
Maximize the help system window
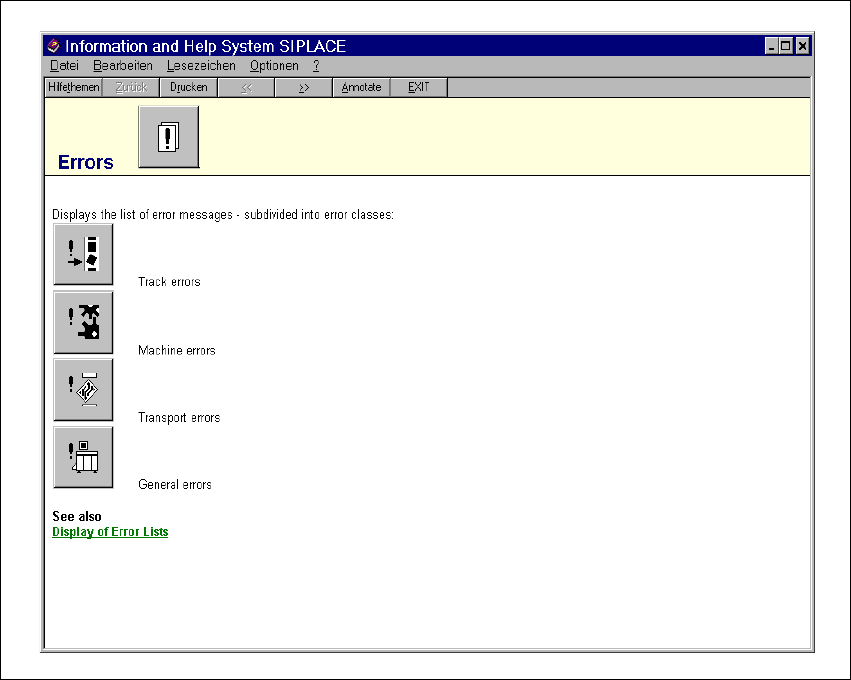[x=786, y=46]
